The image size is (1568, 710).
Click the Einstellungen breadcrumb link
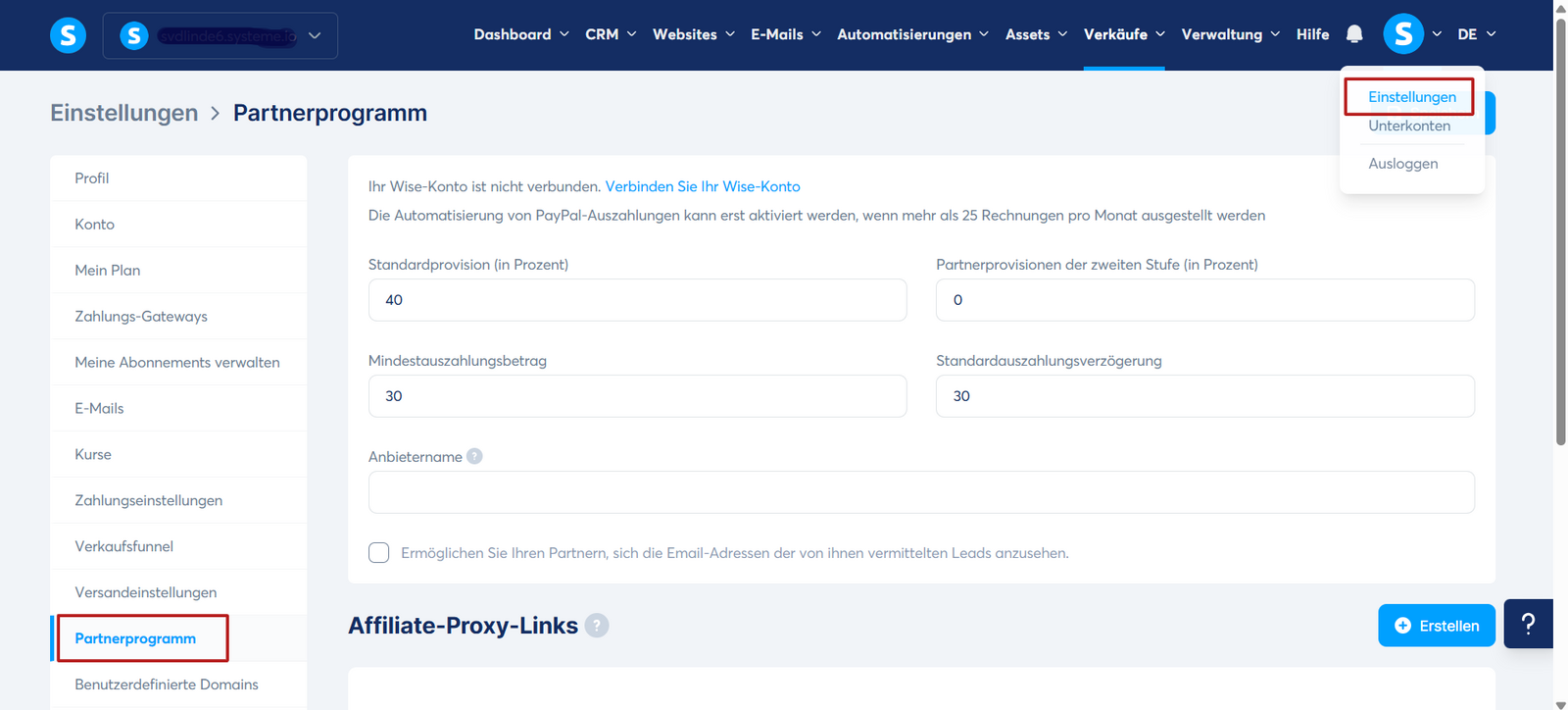coord(124,113)
